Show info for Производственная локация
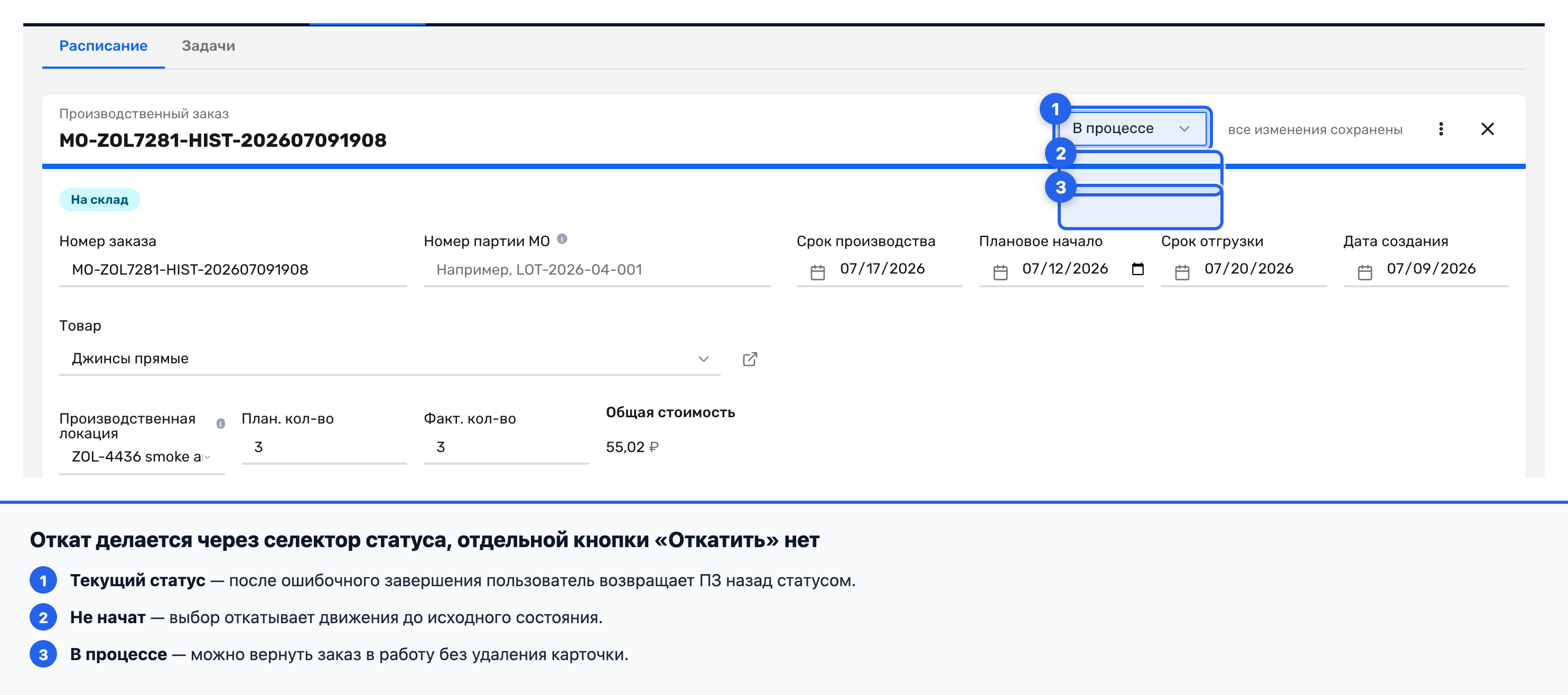Screen dimensions: 1568x695 [x=220, y=423]
